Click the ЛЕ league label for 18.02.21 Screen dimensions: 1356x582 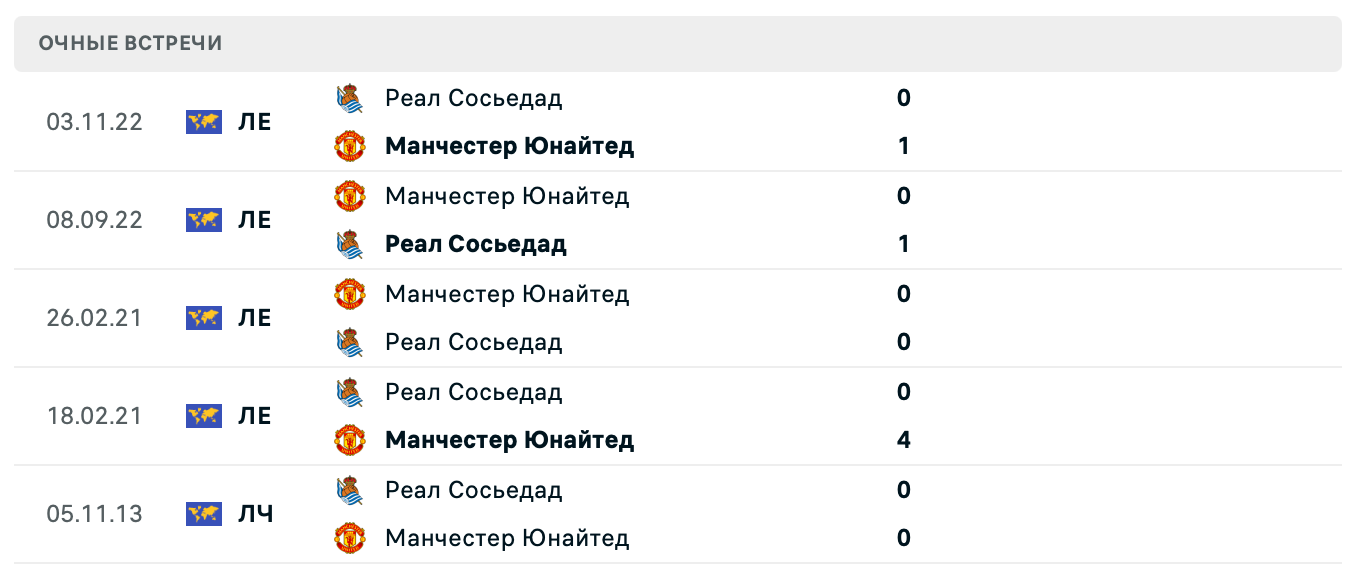[255, 416]
